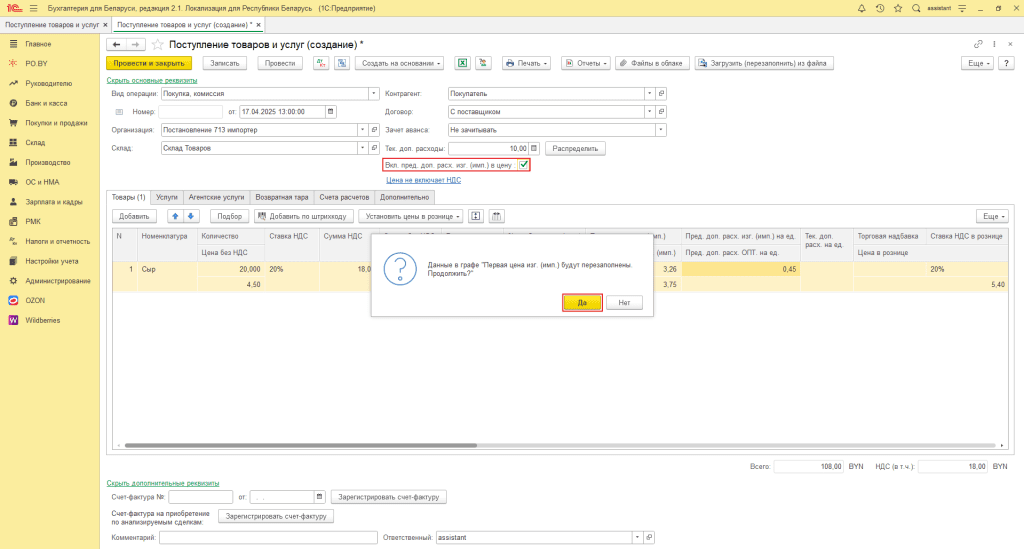1024x549 pixels.
Task: Toggle Вкл. пред. доп. расх. в цену checkbox
Action: (524, 165)
